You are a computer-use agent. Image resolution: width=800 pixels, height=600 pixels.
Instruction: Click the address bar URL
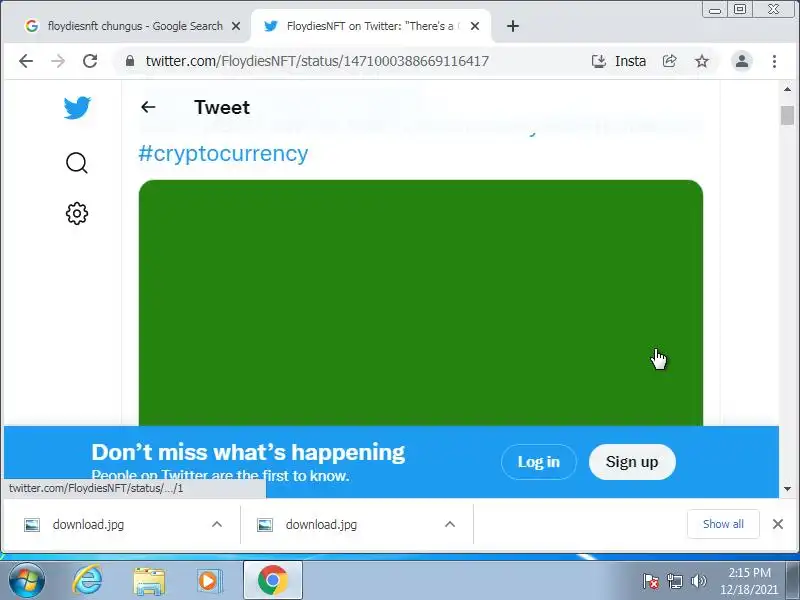point(317,61)
